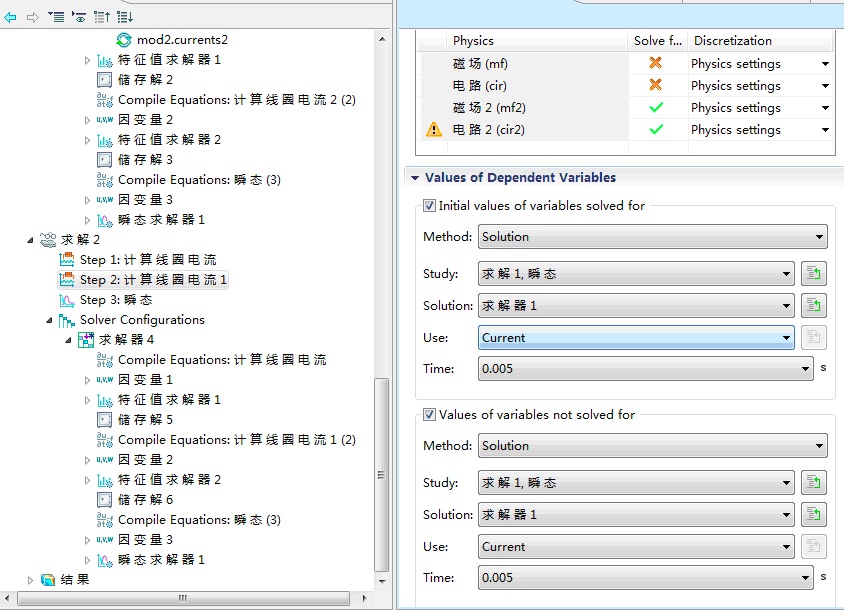The height and width of the screenshot is (610, 844).
Task: Click the move up icon in tree toolbar
Action: tap(102, 17)
